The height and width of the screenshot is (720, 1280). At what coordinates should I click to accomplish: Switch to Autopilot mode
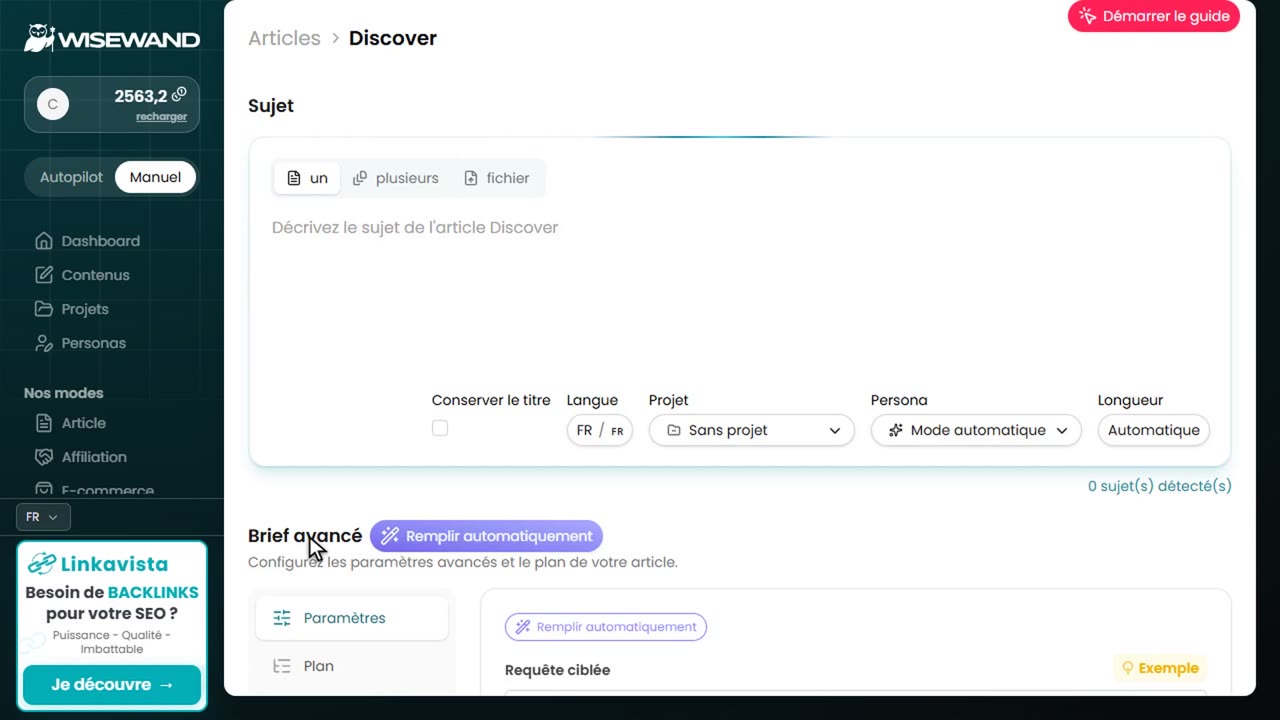[71, 177]
